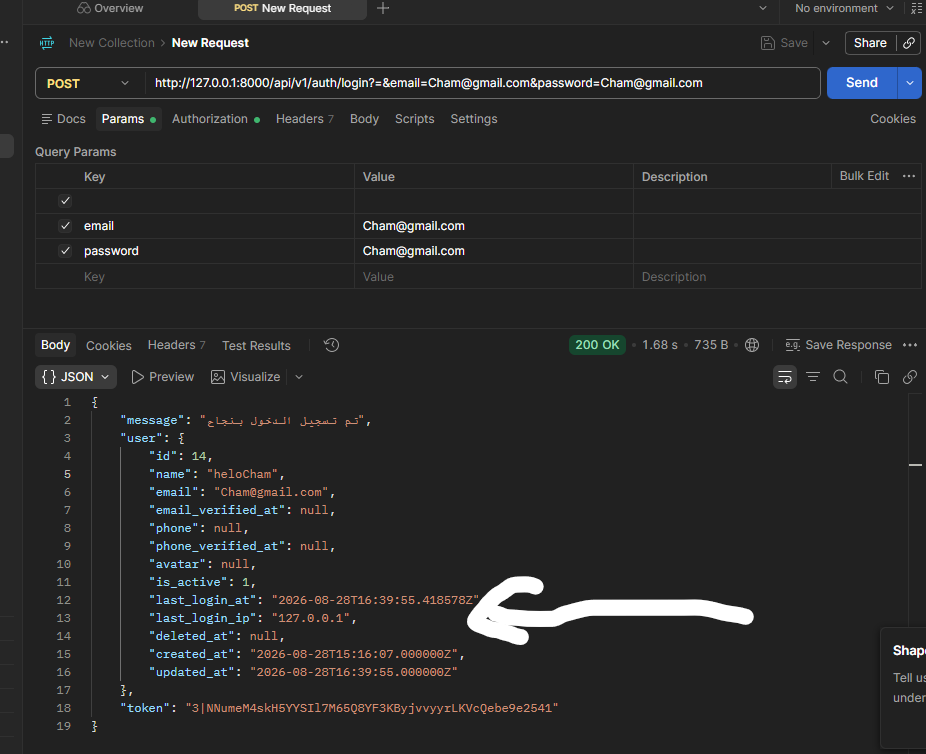
Task: Copy the response using the copy icon
Action: pos(882,377)
